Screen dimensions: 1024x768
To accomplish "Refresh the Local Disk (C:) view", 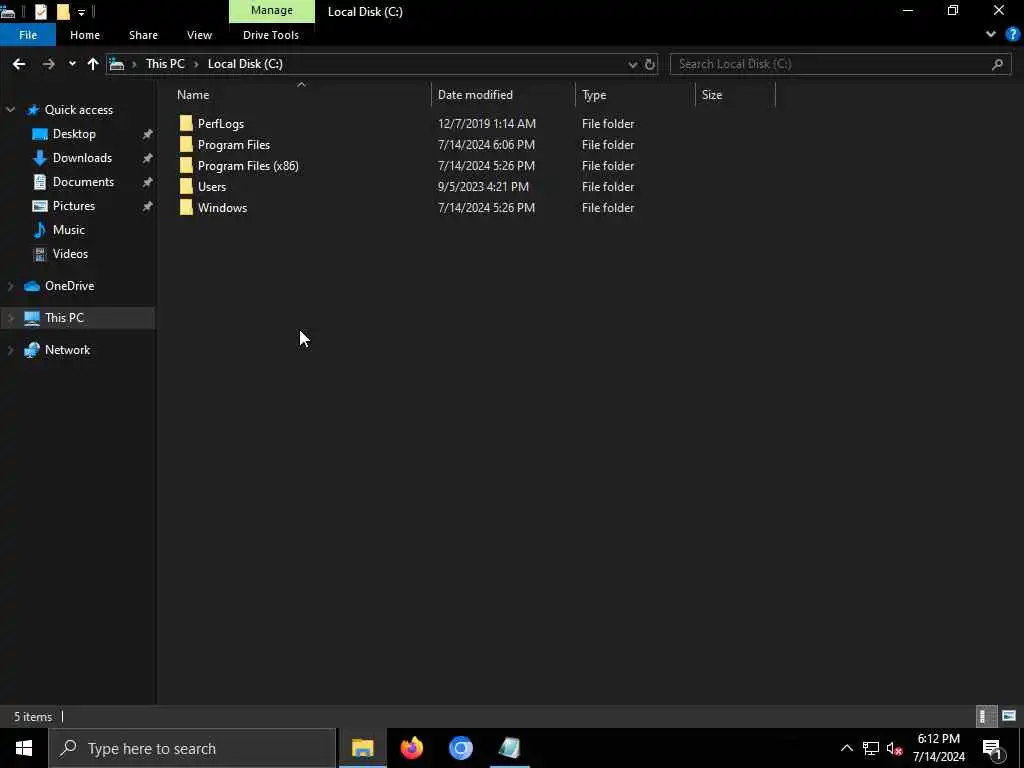I will point(650,64).
